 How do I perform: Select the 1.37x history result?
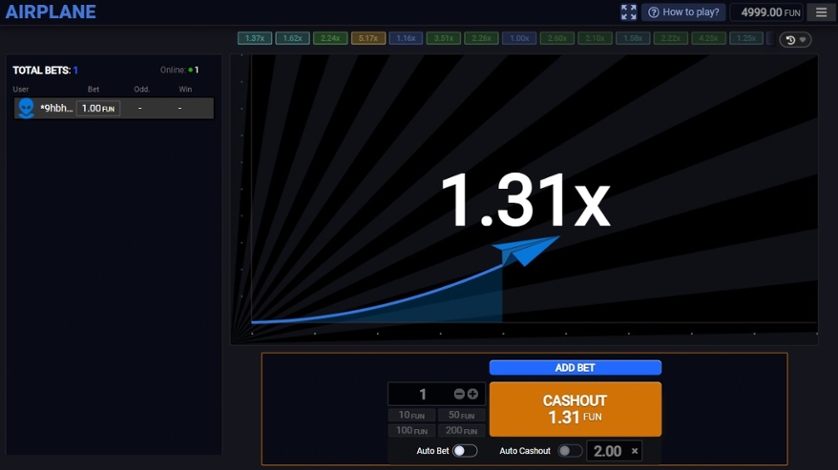(x=255, y=39)
